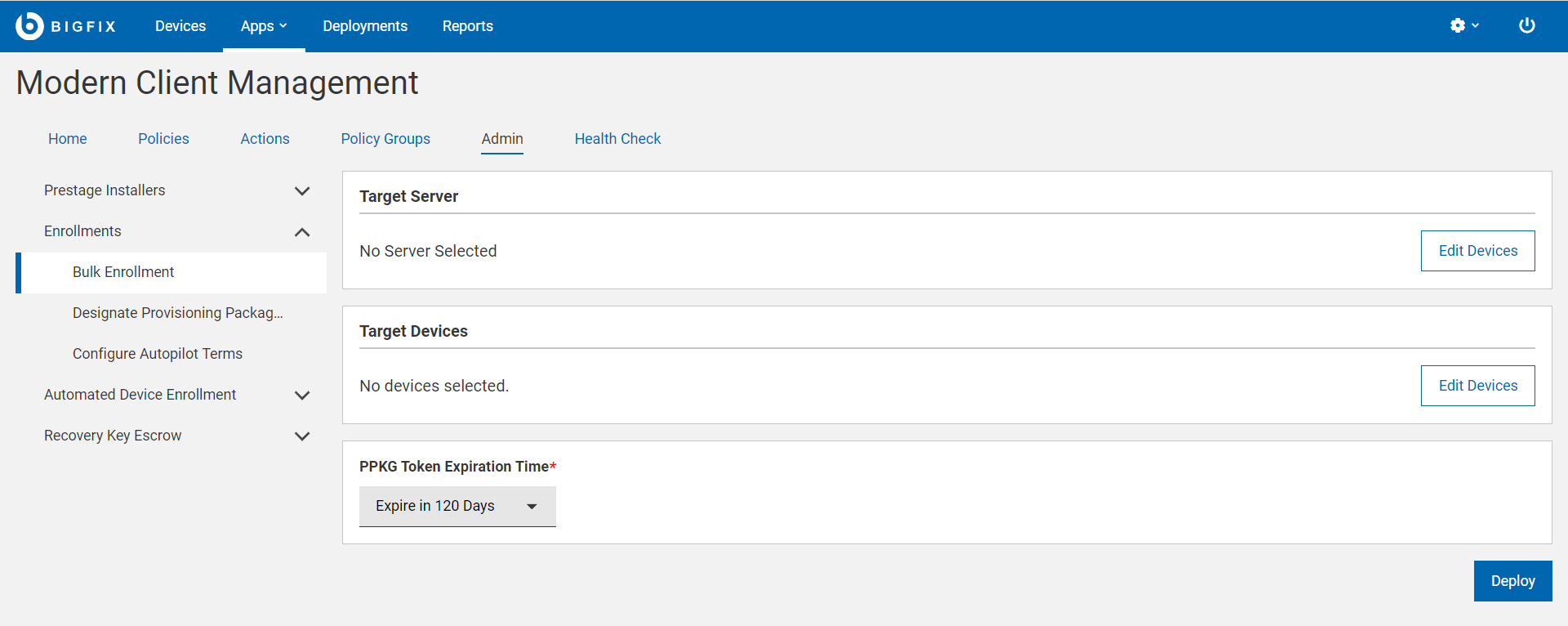Switch to the Policies tab

click(x=163, y=139)
